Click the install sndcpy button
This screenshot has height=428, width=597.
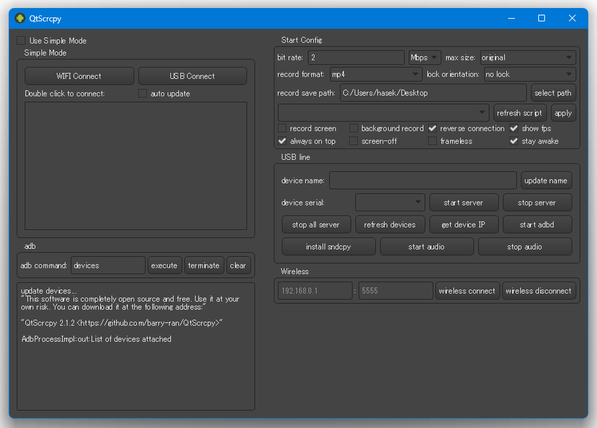tap(328, 247)
